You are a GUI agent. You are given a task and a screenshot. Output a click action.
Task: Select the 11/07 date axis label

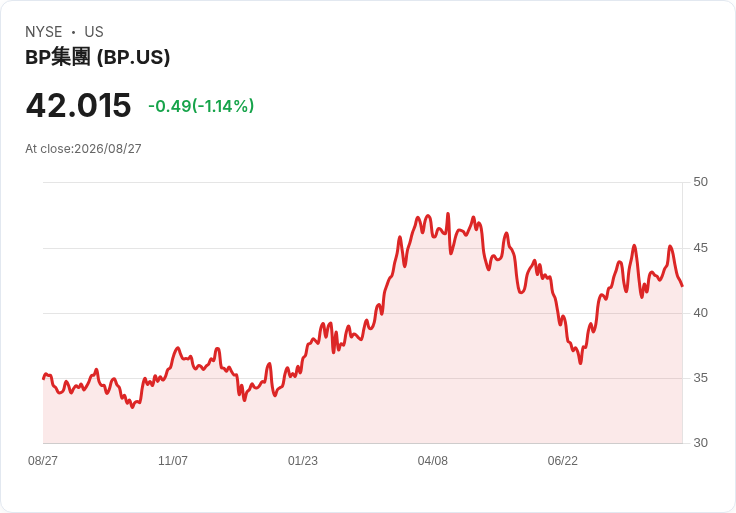[173, 461]
